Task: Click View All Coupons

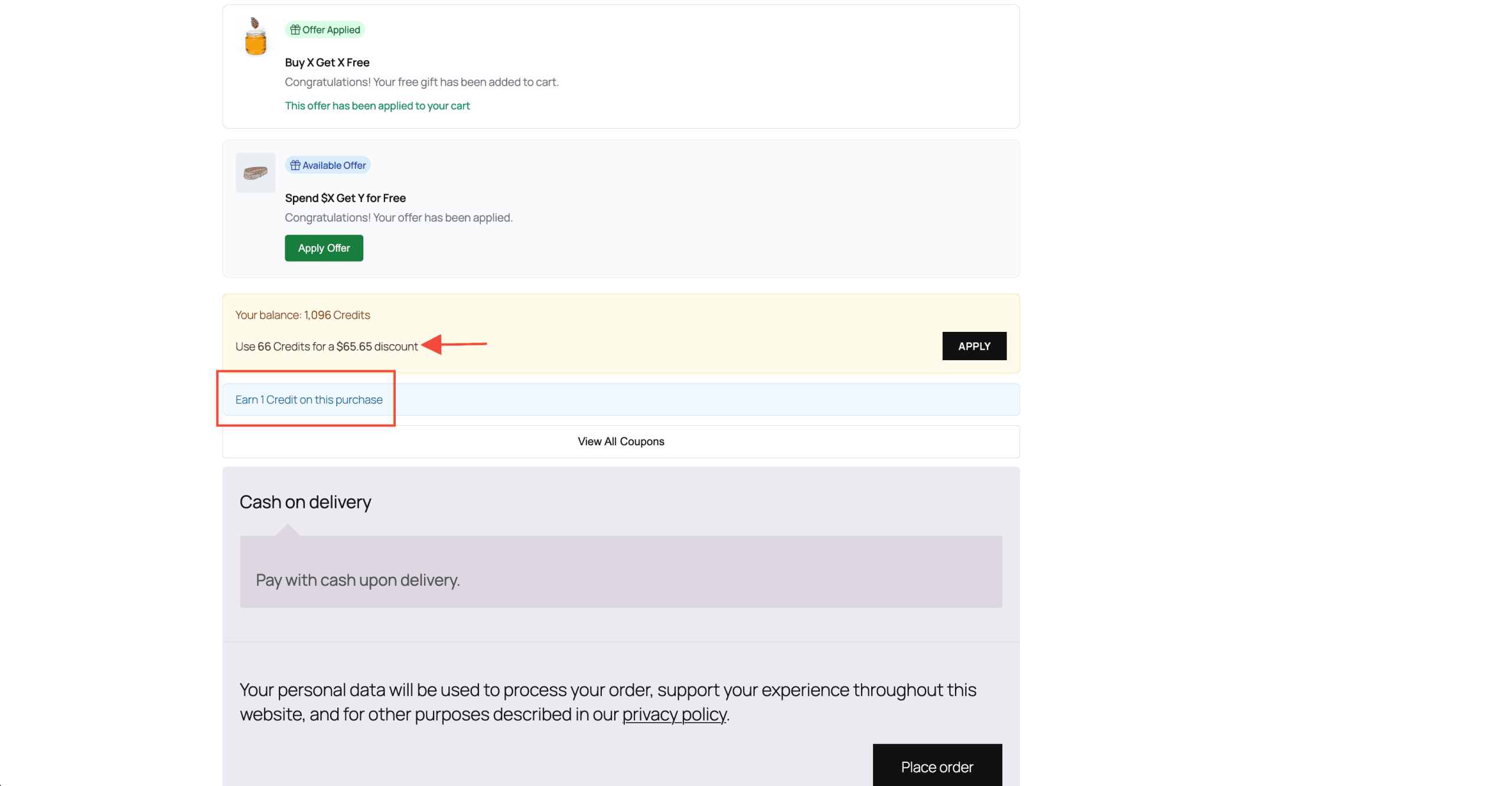Action: point(620,441)
